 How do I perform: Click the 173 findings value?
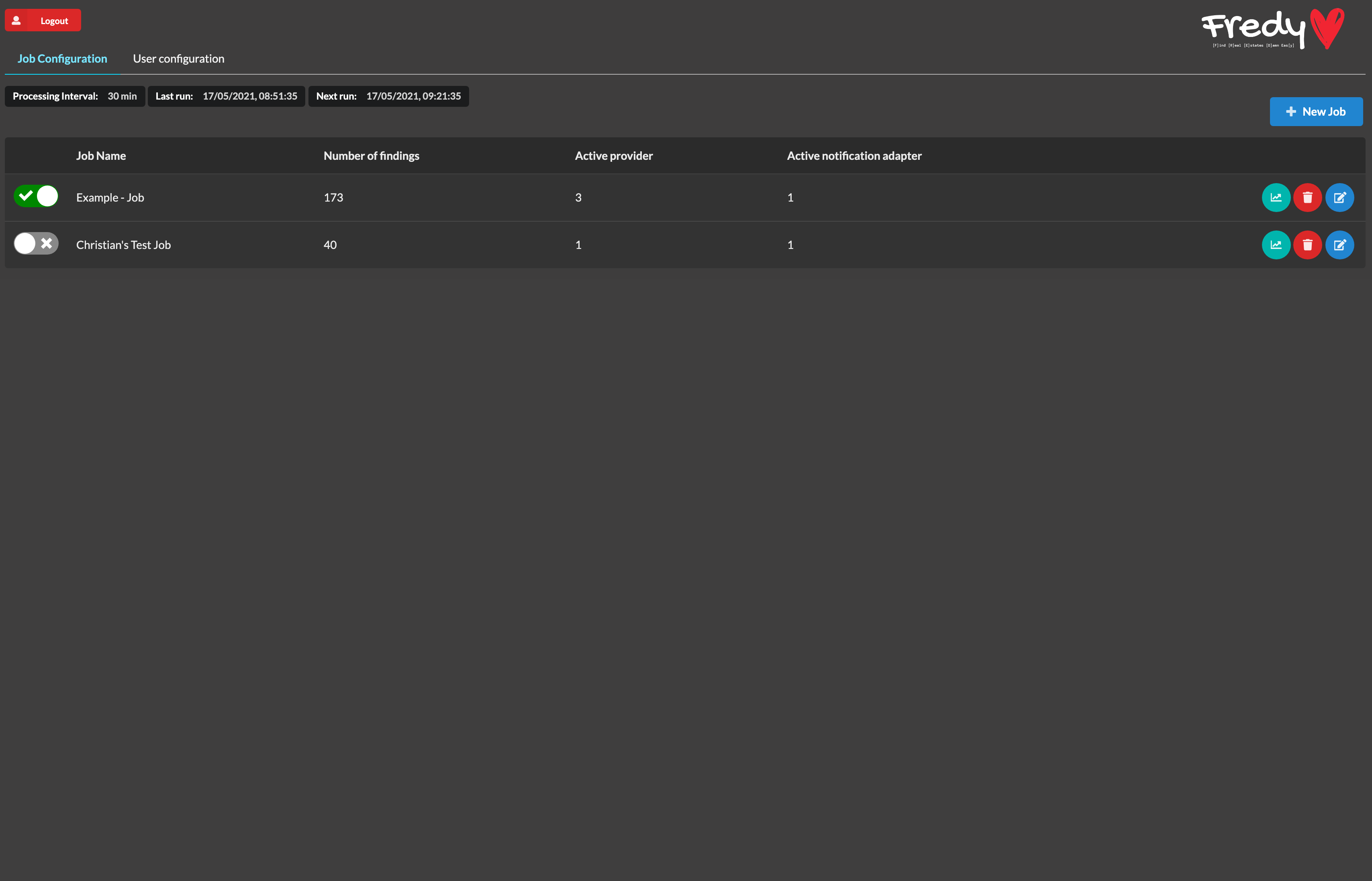point(333,198)
